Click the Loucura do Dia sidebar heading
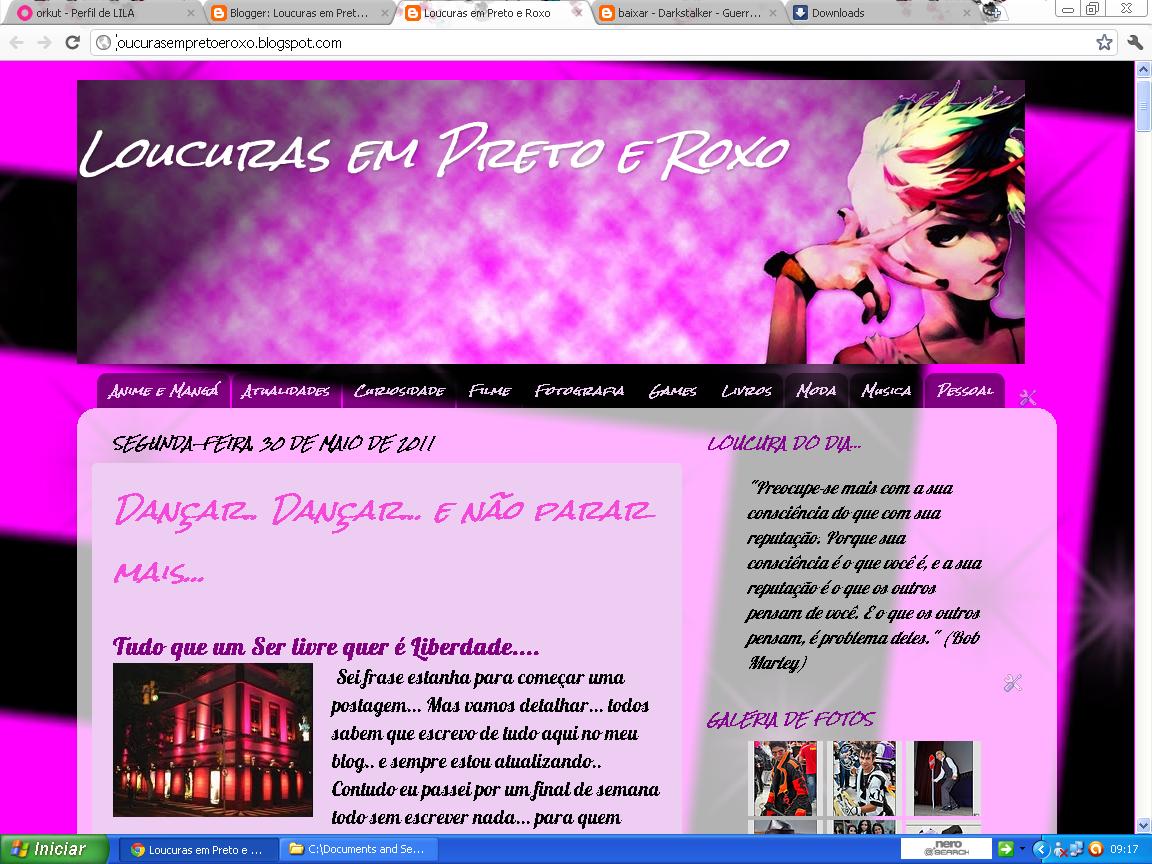Image resolution: width=1152 pixels, height=864 pixels. click(783, 443)
